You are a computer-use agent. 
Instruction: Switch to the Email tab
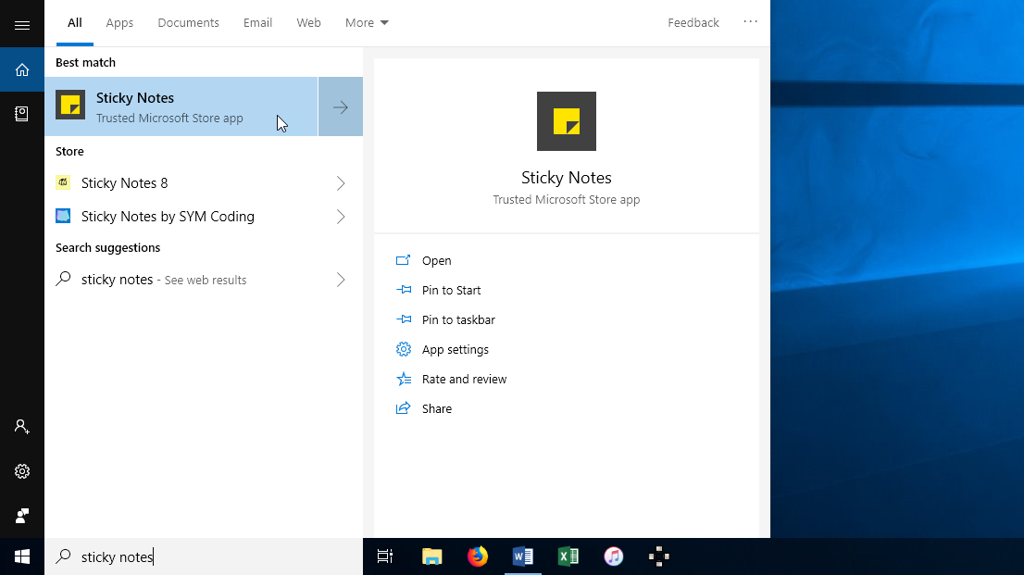(257, 23)
